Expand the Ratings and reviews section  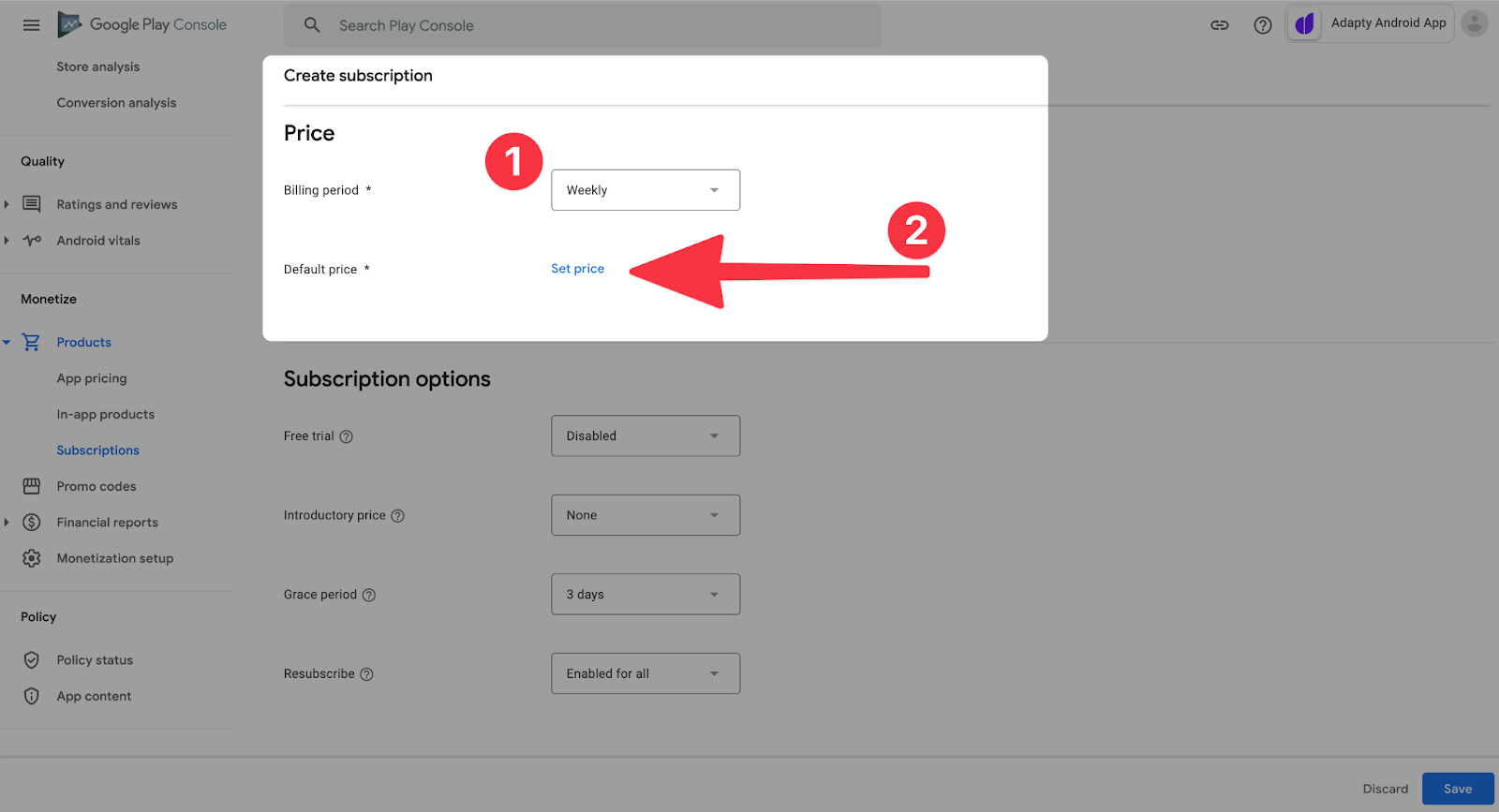[x=7, y=204]
